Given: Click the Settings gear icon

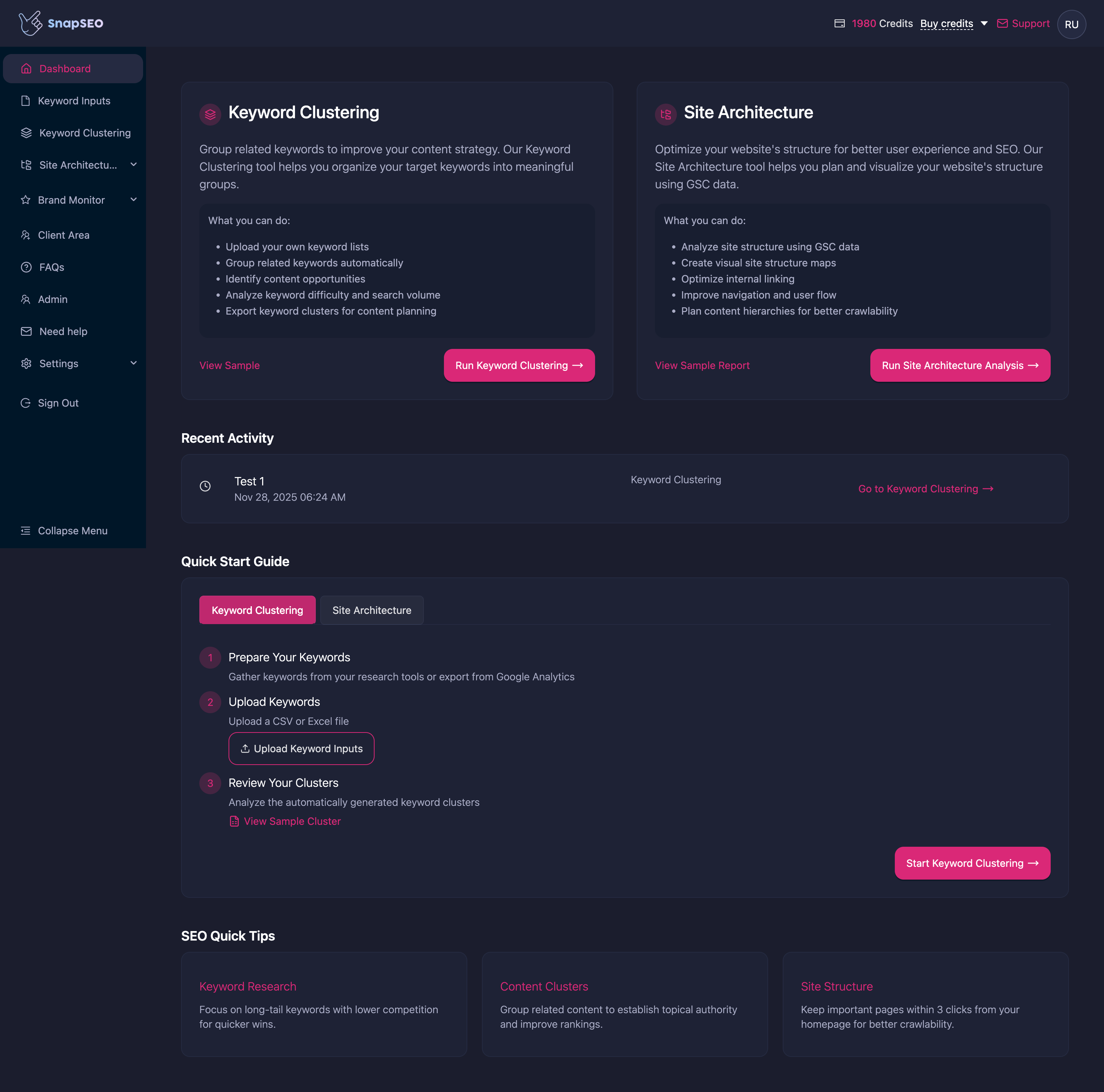Looking at the screenshot, I should pos(26,363).
